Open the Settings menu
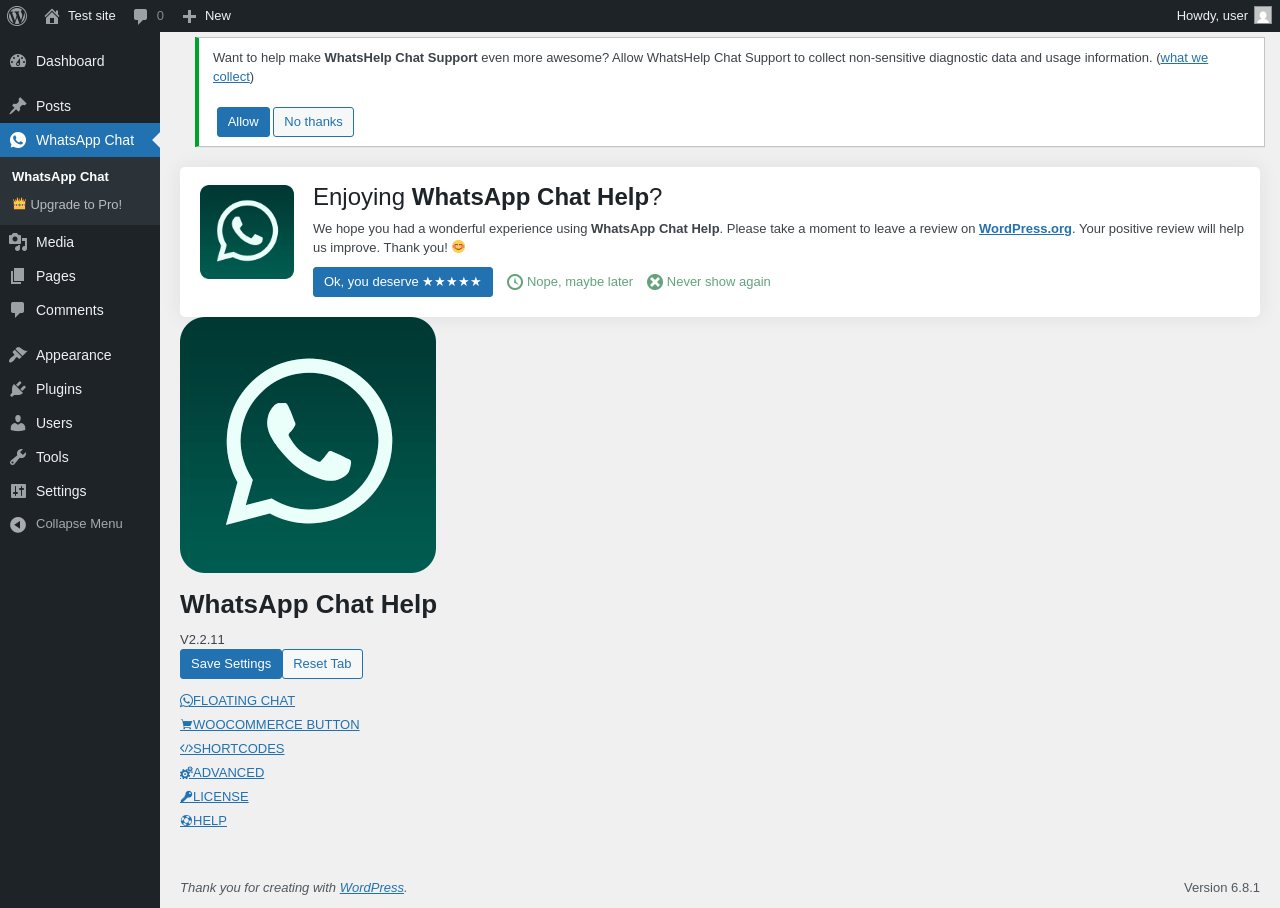Image resolution: width=1280 pixels, height=908 pixels. point(80,491)
